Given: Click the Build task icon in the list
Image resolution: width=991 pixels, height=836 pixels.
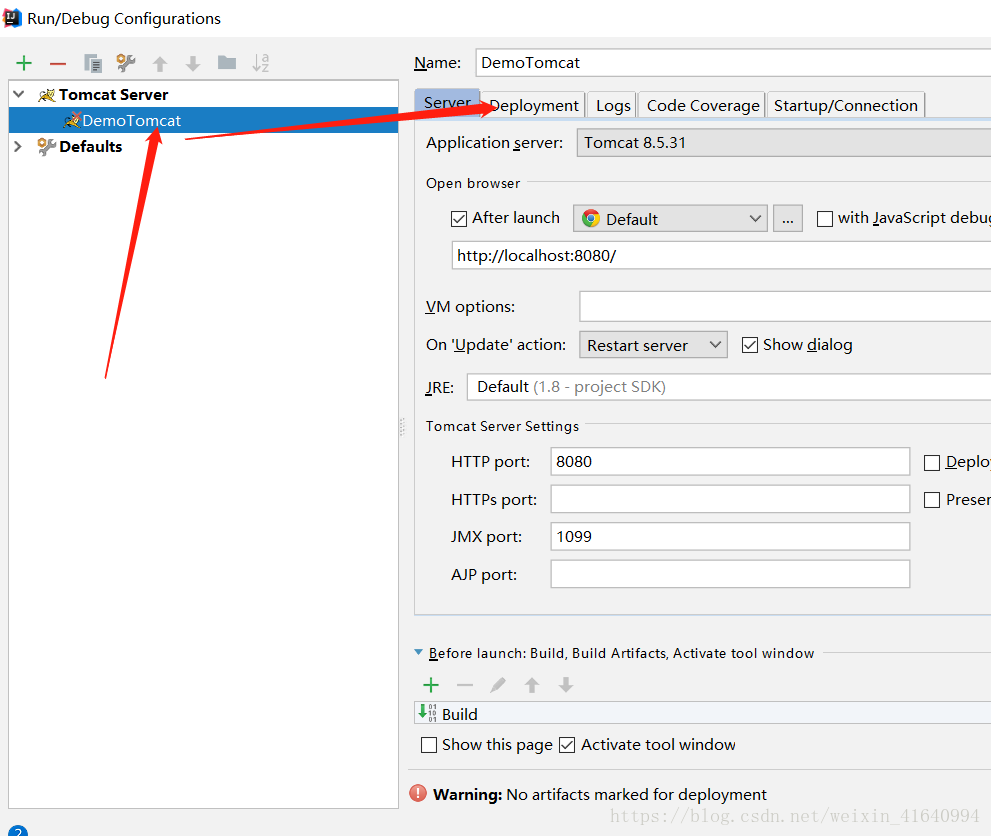Looking at the screenshot, I should (x=428, y=713).
